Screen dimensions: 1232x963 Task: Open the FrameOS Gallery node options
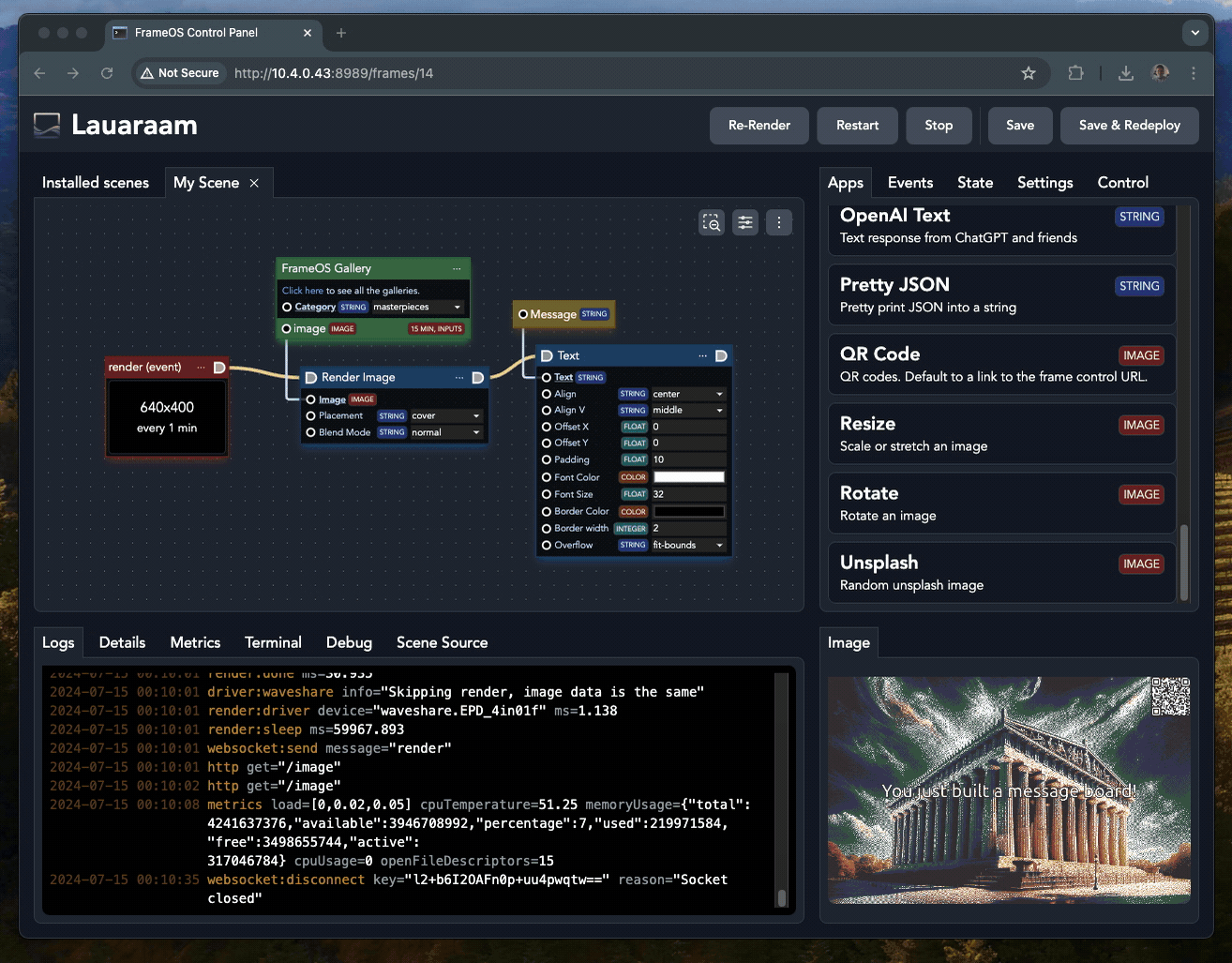pyautogui.click(x=457, y=268)
